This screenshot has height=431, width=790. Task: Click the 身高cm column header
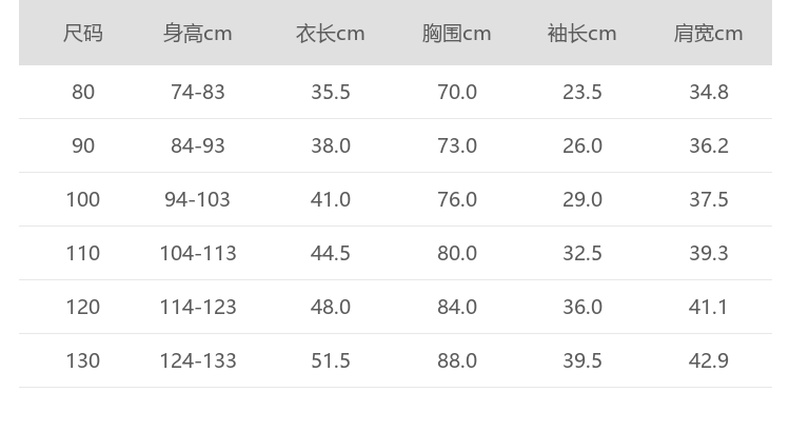[x=197, y=34]
